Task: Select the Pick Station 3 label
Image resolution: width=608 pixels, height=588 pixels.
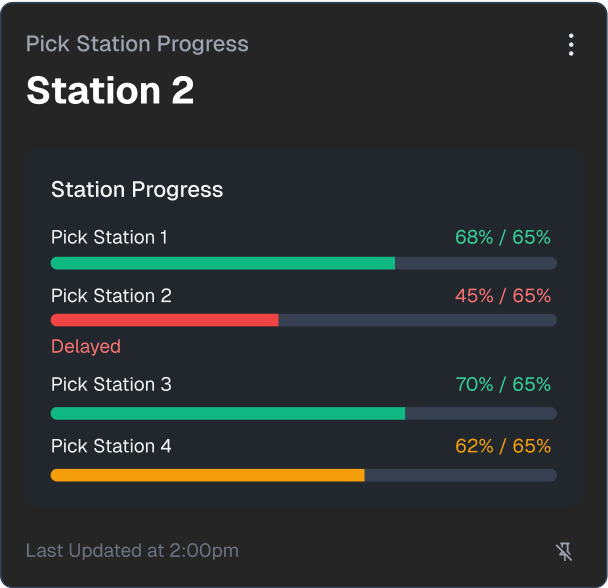Action: pos(111,385)
